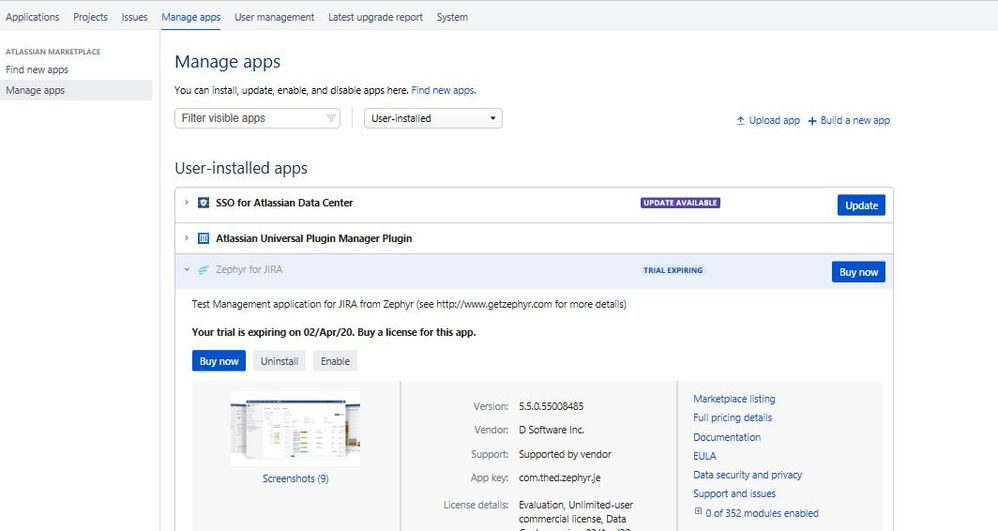Expand the Atlassian Universal Plugin Manager Plugin row
The image size is (998, 531).
point(186,238)
